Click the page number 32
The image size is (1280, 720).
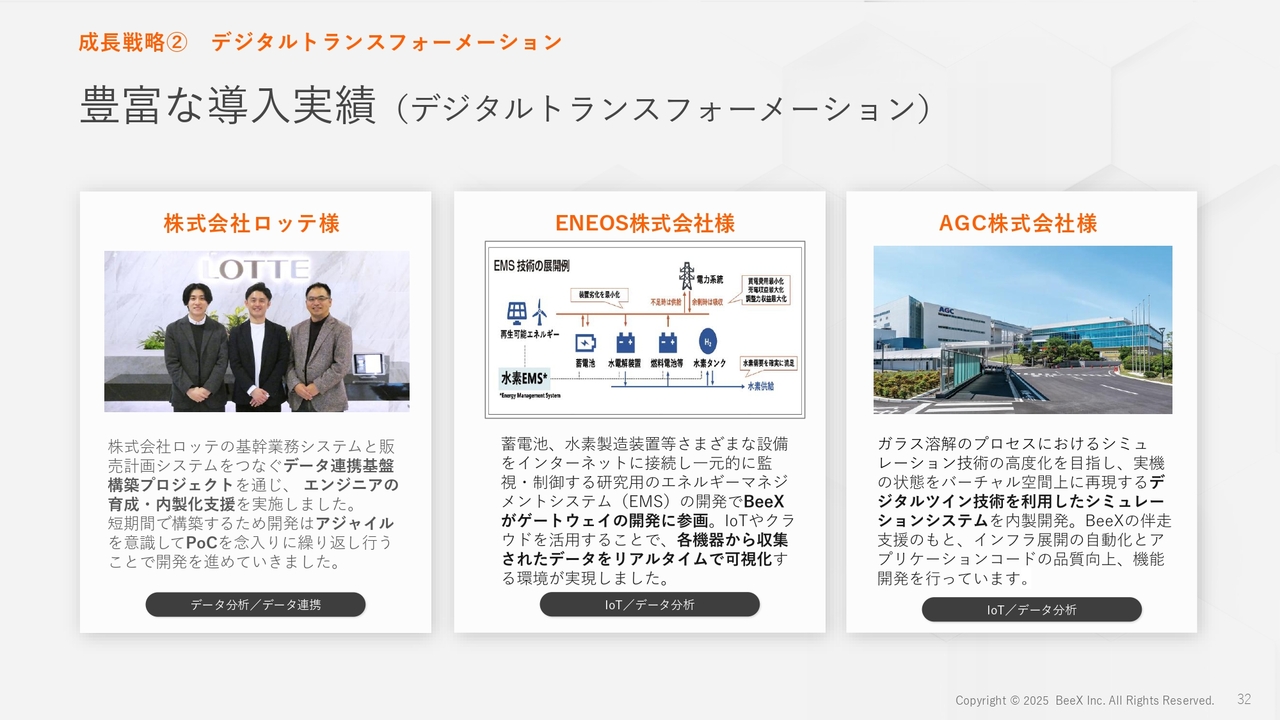(1244, 699)
